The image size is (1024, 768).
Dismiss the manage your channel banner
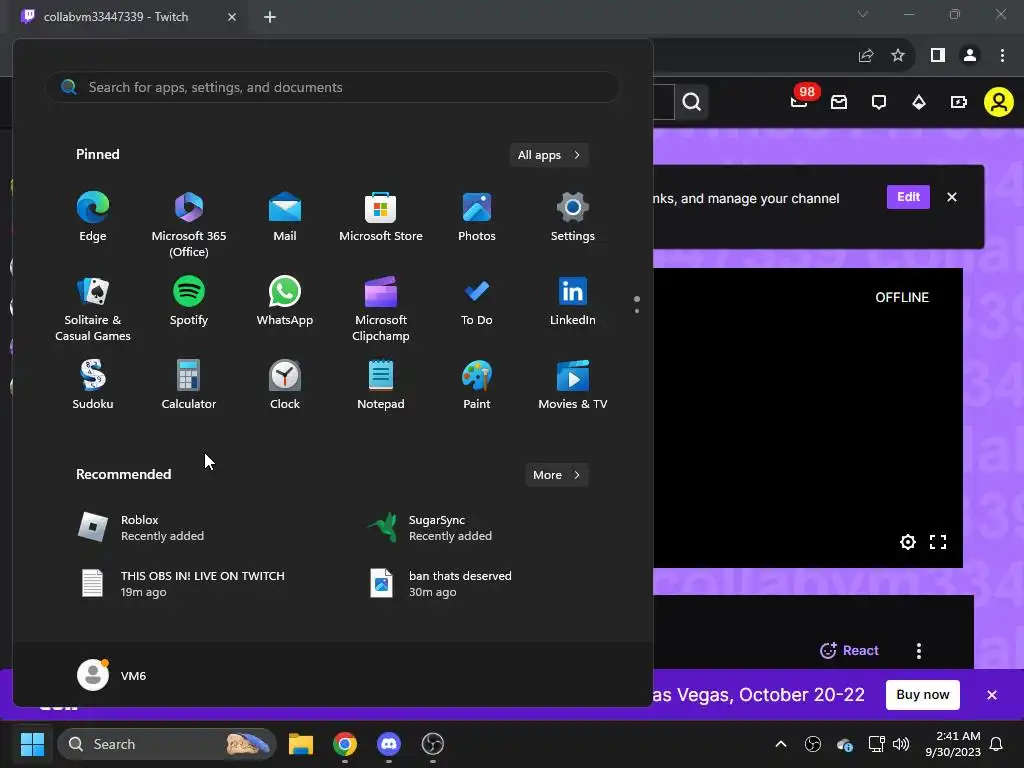tap(952, 197)
